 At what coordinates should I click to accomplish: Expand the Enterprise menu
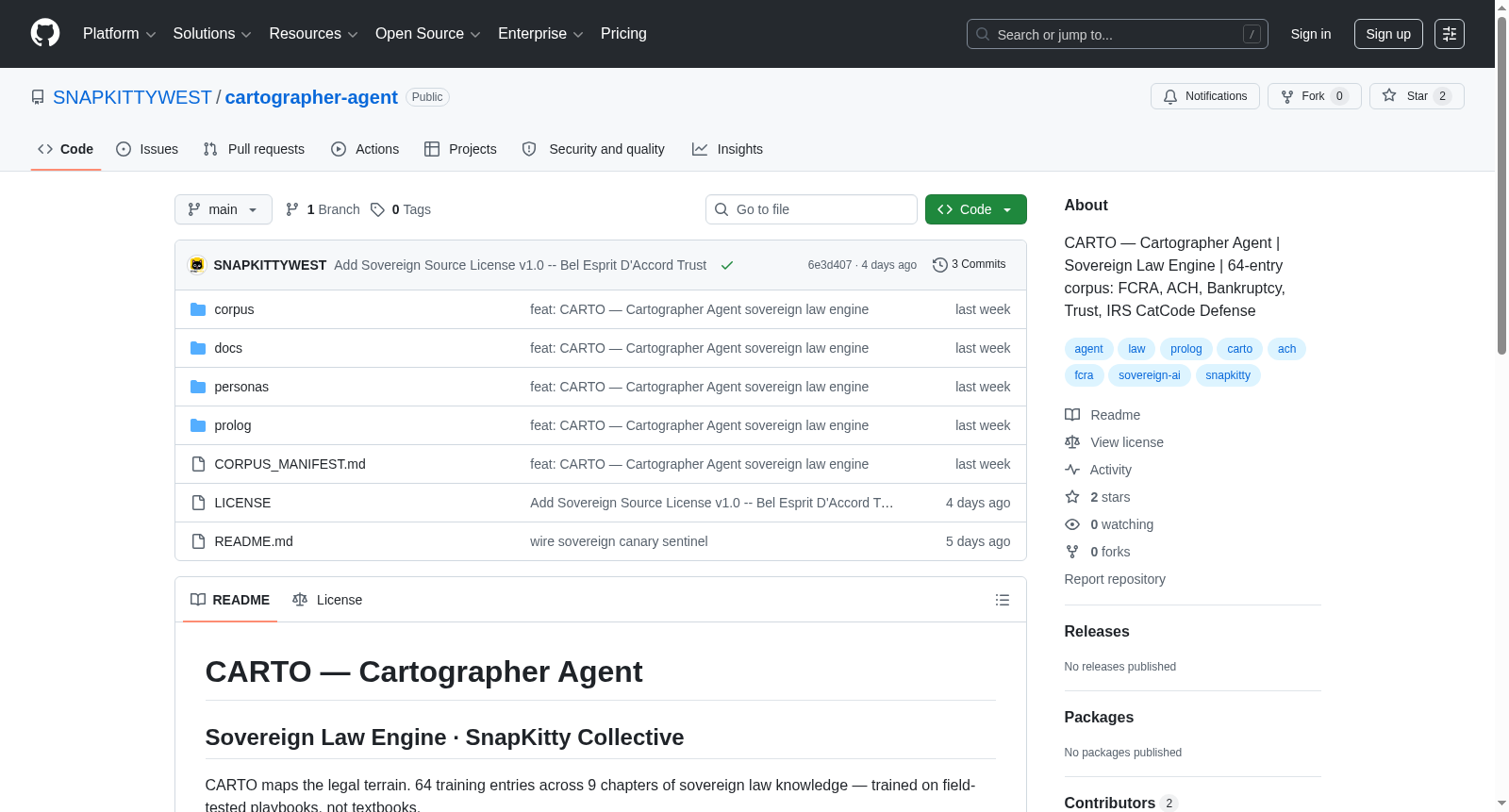540,34
